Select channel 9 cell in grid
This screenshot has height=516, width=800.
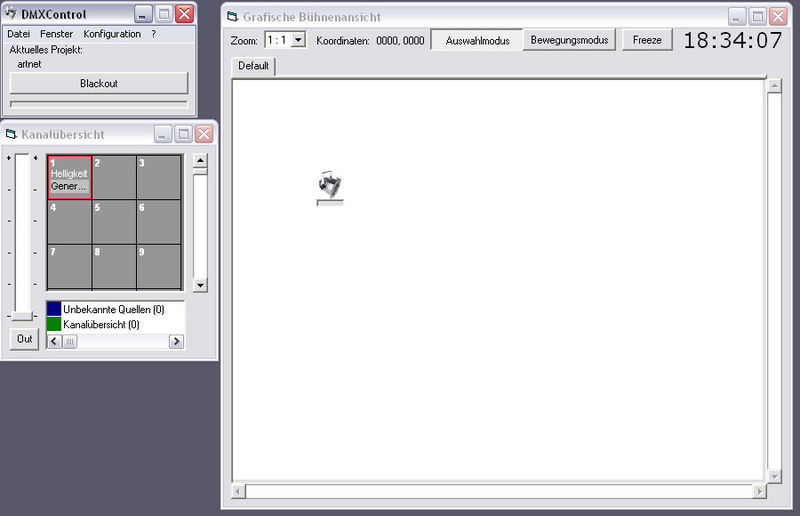point(158,266)
